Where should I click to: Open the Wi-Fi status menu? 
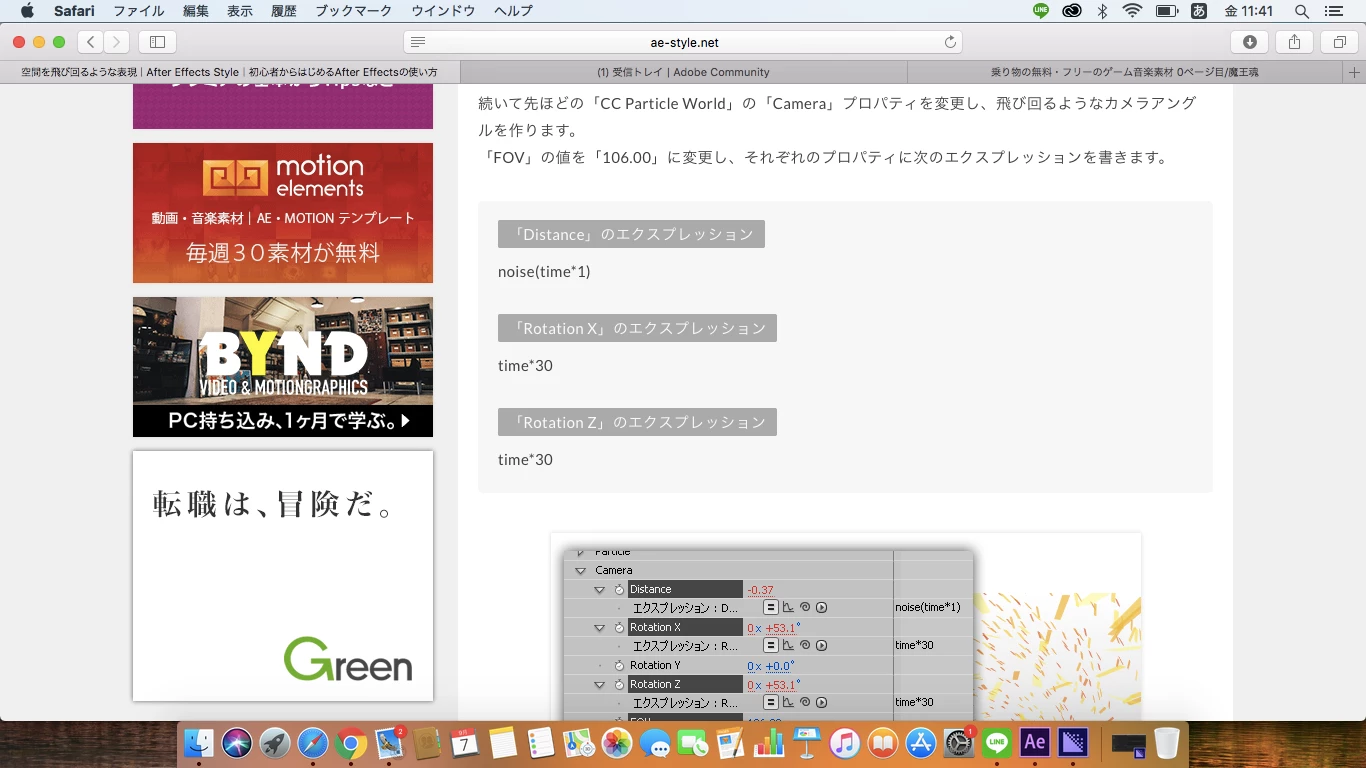pos(1132,11)
